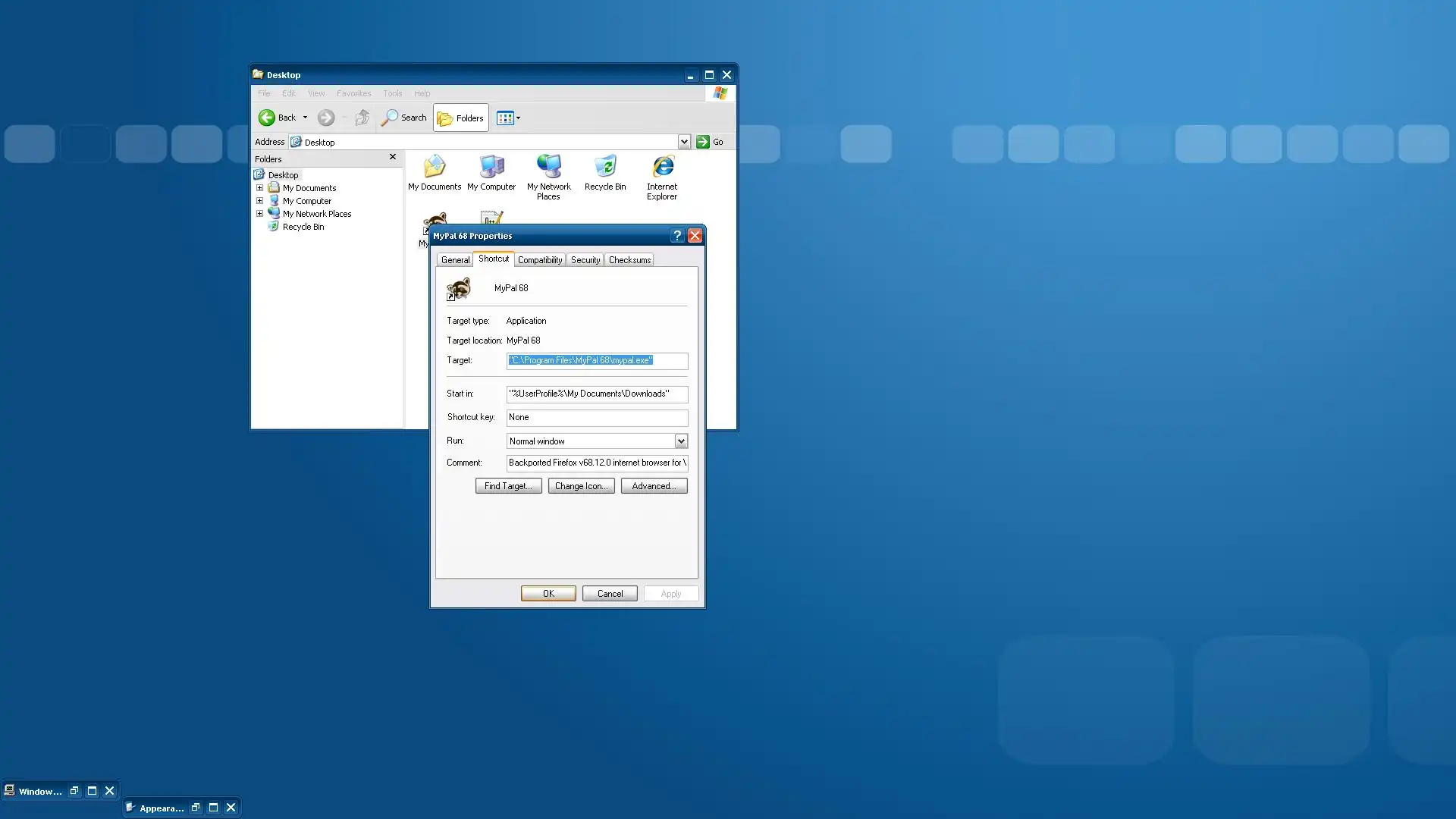The height and width of the screenshot is (819, 1456).
Task: Click the Search magnifier toolbar icon
Action: tap(390, 118)
